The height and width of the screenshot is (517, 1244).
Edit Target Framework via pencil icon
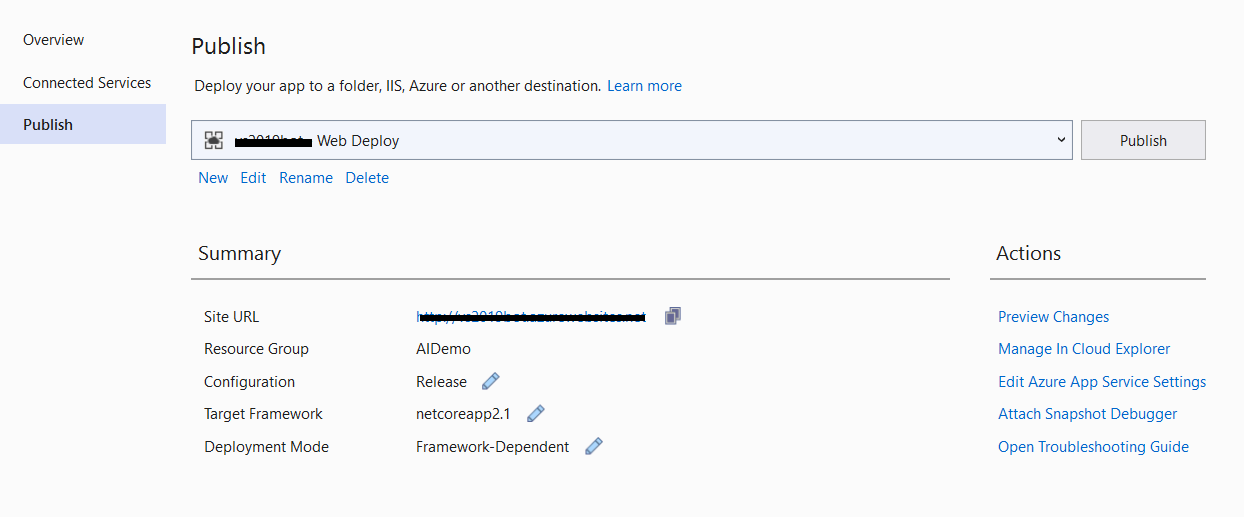(536, 413)
